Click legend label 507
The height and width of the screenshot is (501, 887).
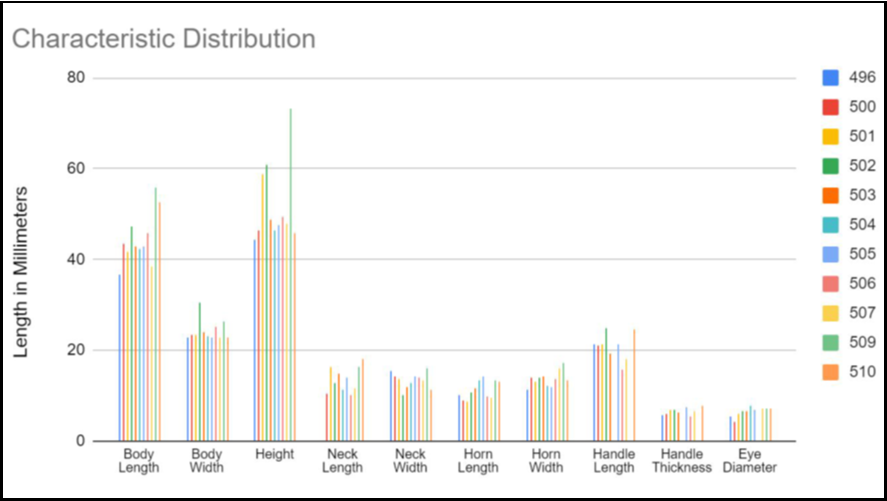coord(862,313)
